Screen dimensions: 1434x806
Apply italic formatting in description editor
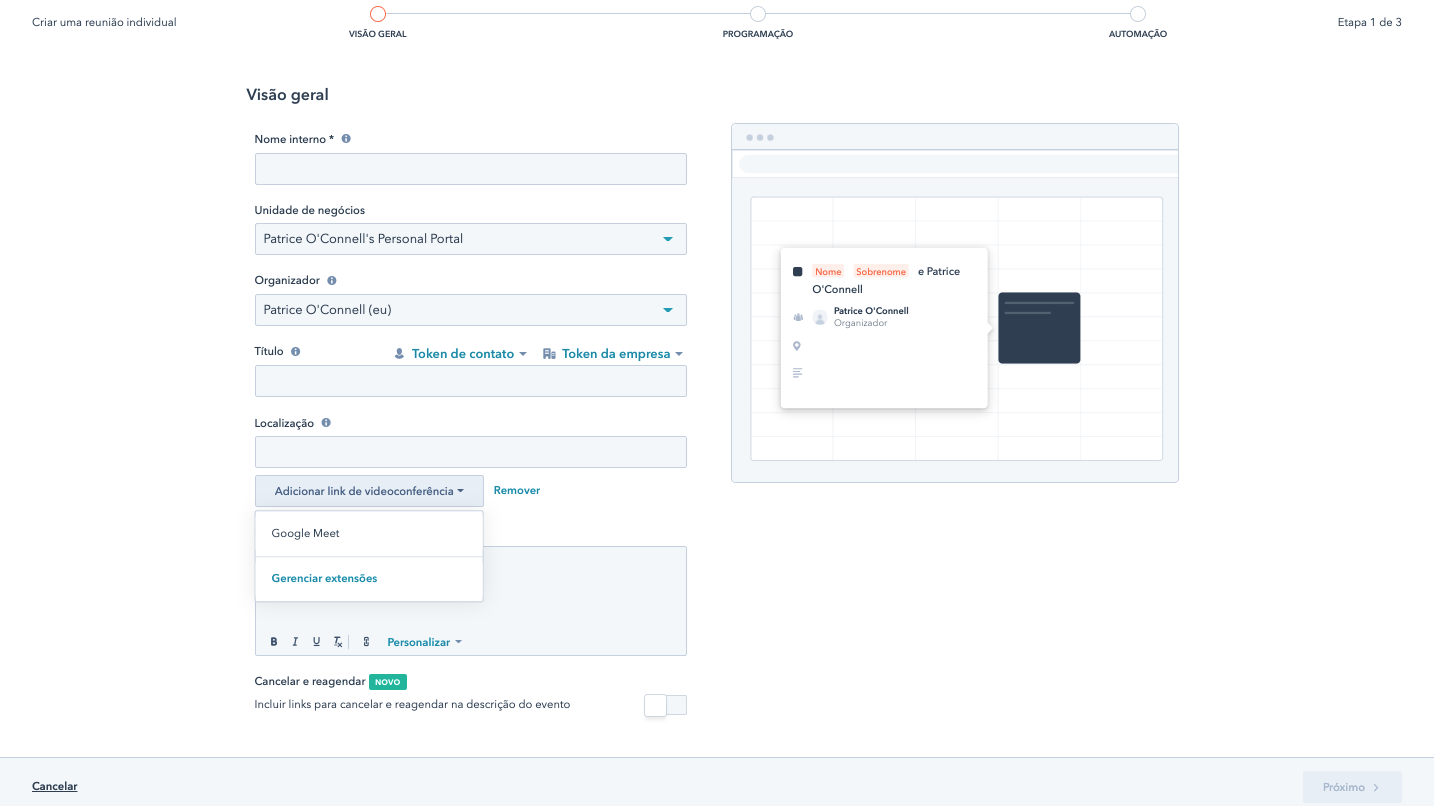point(295,642)
